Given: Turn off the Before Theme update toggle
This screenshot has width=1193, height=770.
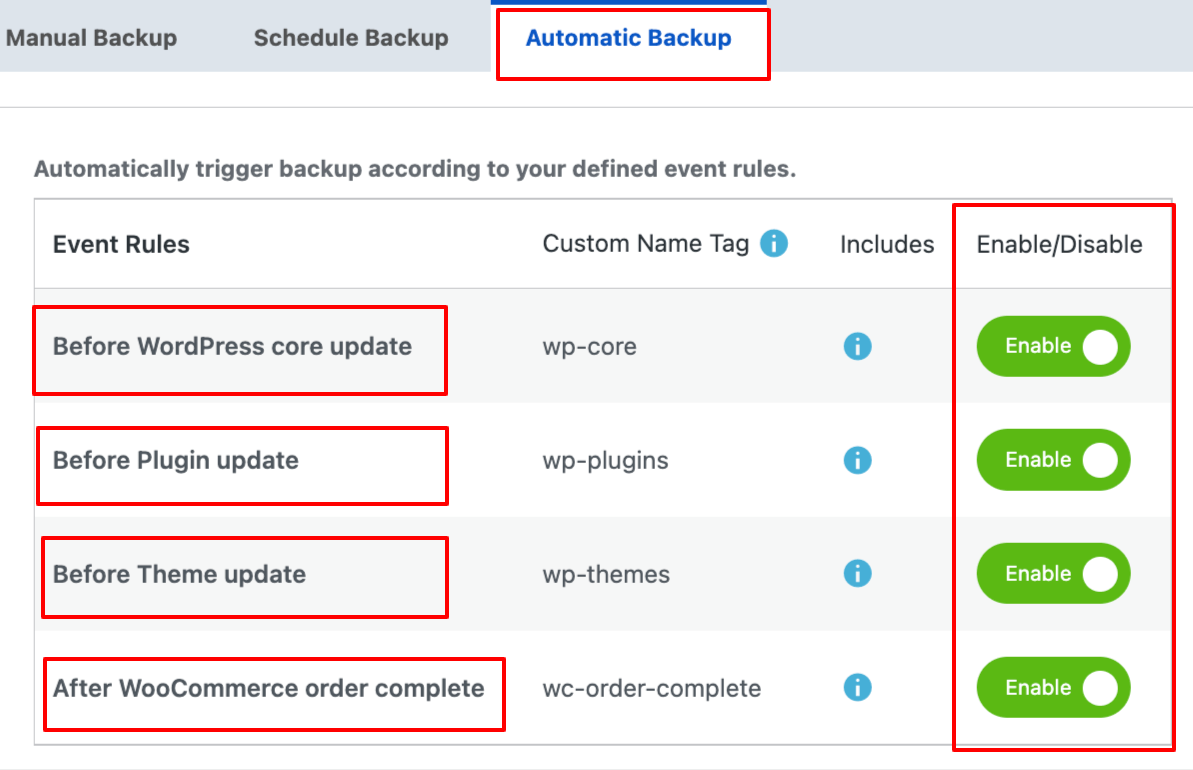Looking at the screenshot, I should coord(1053,573).
